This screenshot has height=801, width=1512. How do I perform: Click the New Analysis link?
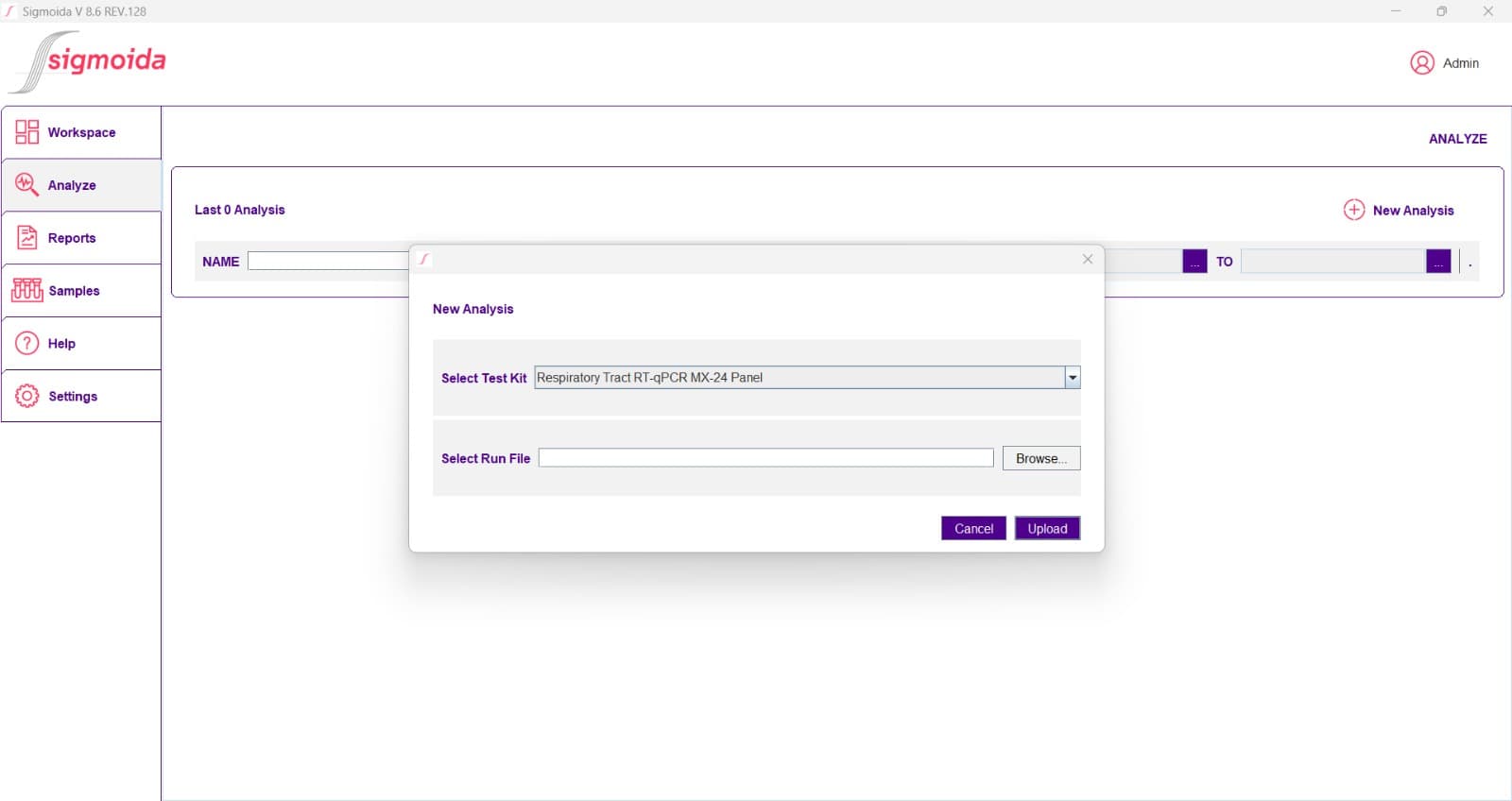pos(1413,211)
